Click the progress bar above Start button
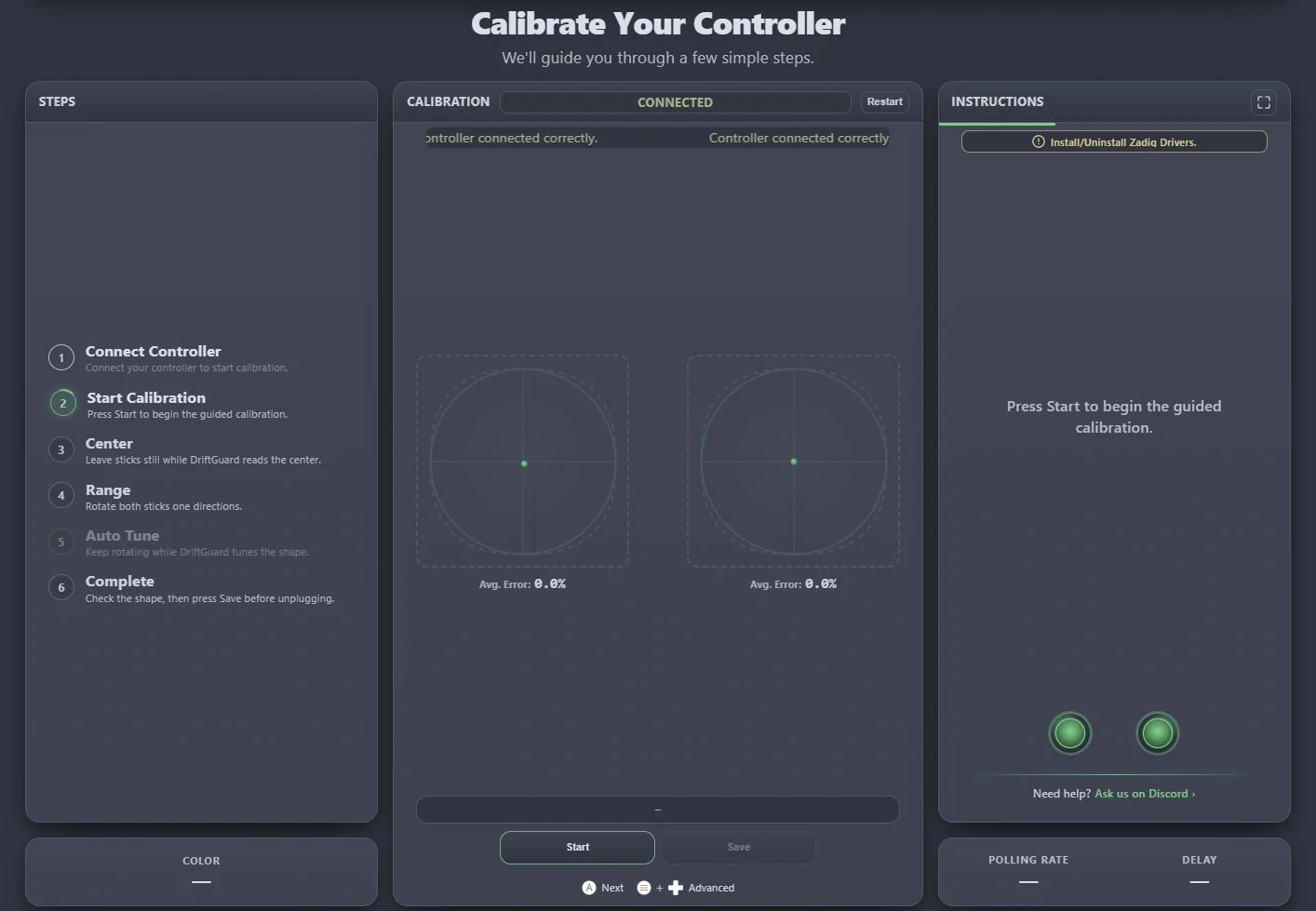This screenshot has width=1316, height=911. point(658,810)
